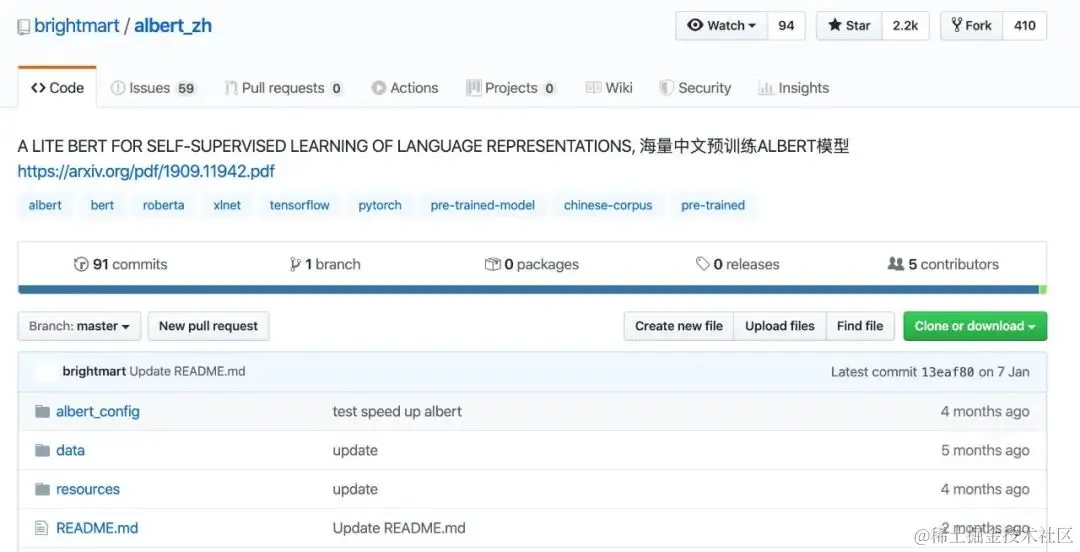Screen dimensions: 1080x552
Task: Star the repository
Action: click(849, 25)
